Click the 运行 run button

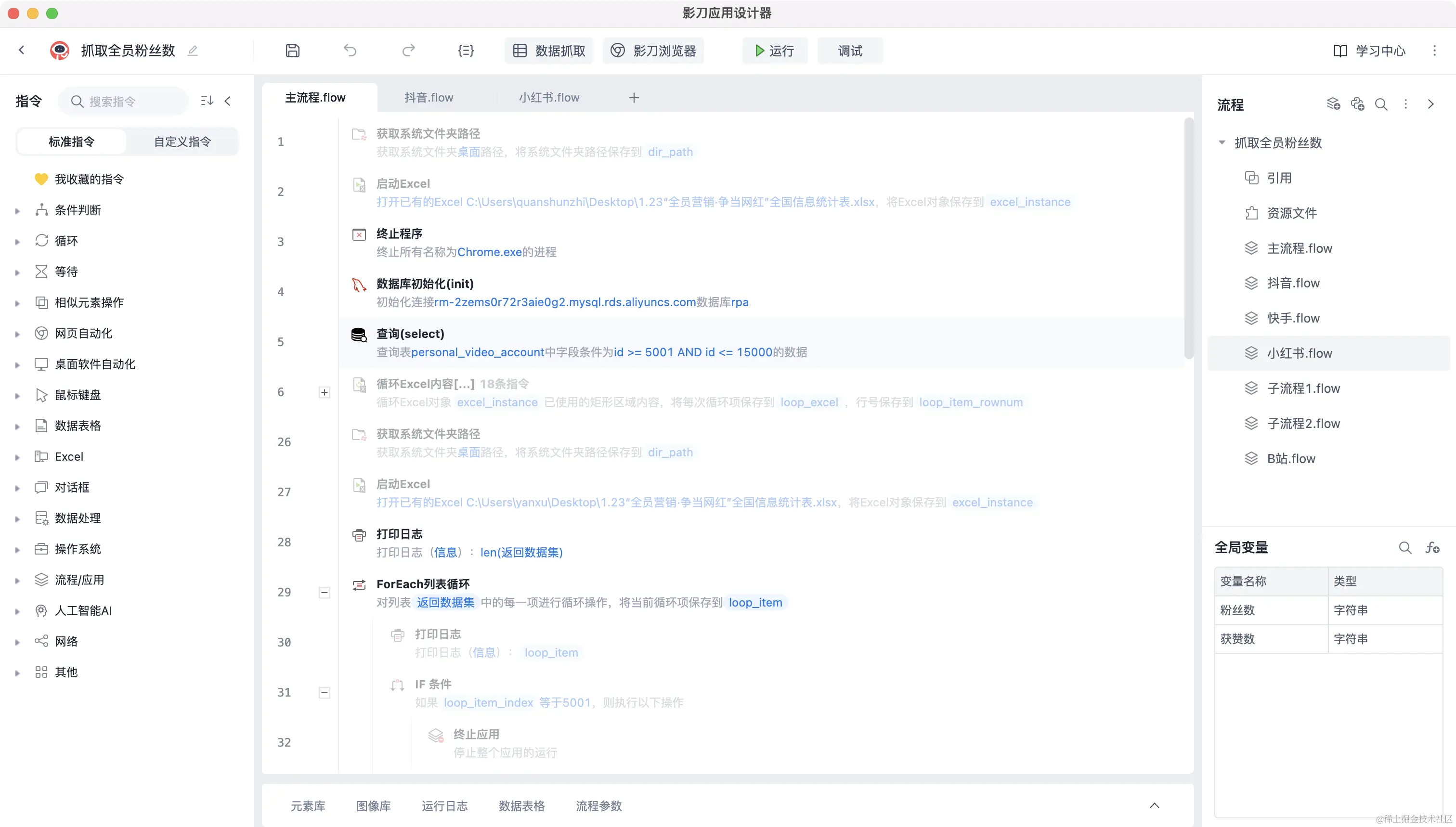pyautogui.click(x=774, y=51)
